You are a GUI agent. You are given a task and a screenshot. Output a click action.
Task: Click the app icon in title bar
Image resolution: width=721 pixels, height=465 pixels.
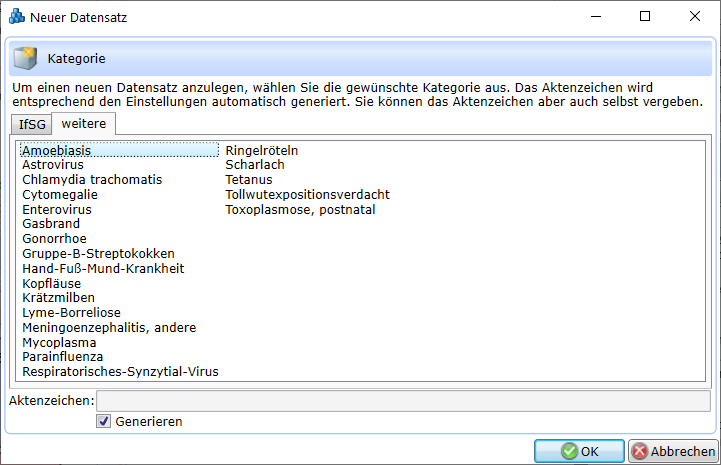pos(17,17)
